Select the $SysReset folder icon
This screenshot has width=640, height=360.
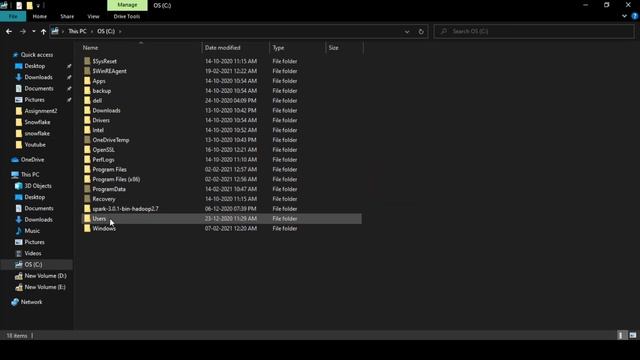point(87,61)
